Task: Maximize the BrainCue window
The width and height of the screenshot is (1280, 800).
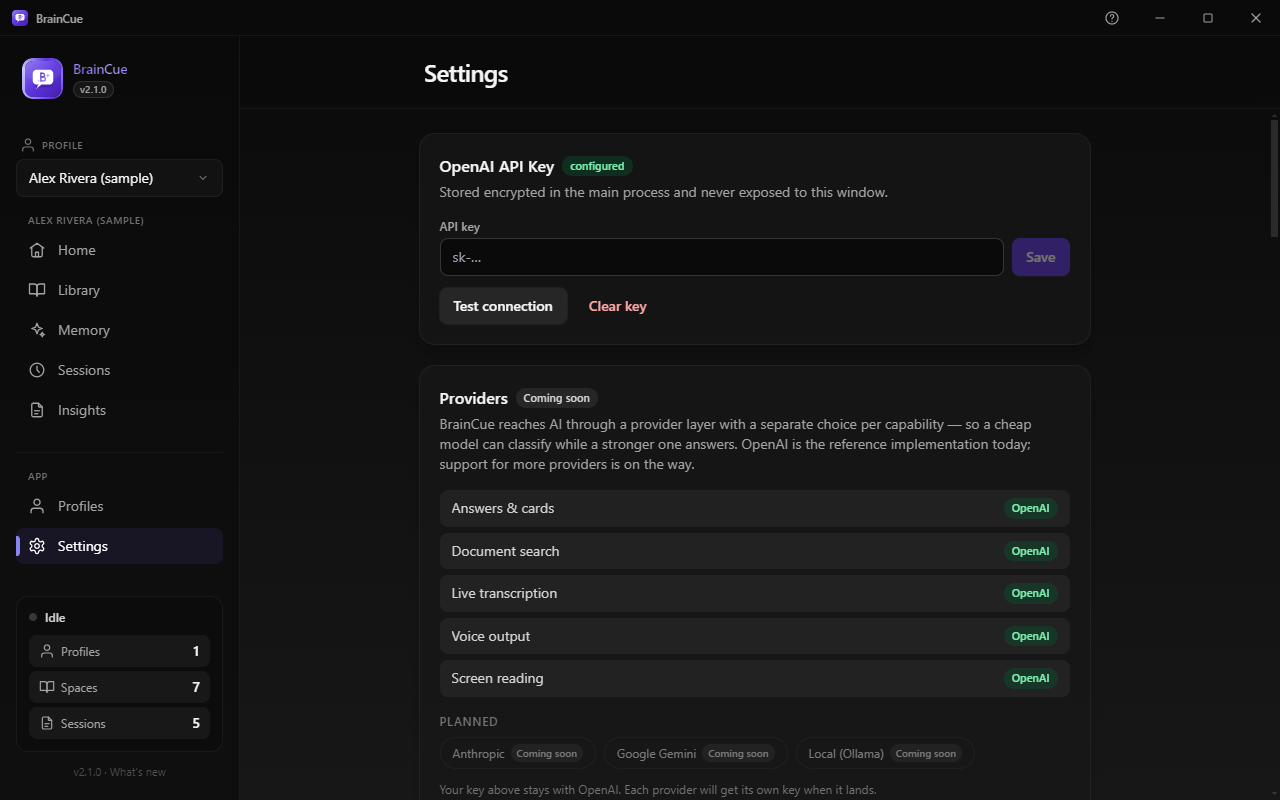Action: pyautogui.click(x=1208, y=18)
